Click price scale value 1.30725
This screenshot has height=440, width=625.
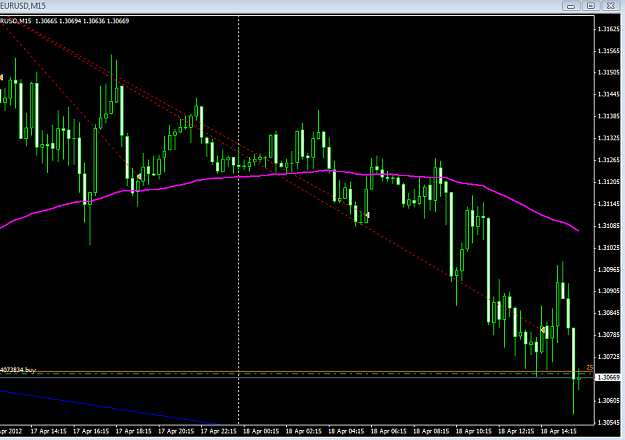[x=609, y=357]
